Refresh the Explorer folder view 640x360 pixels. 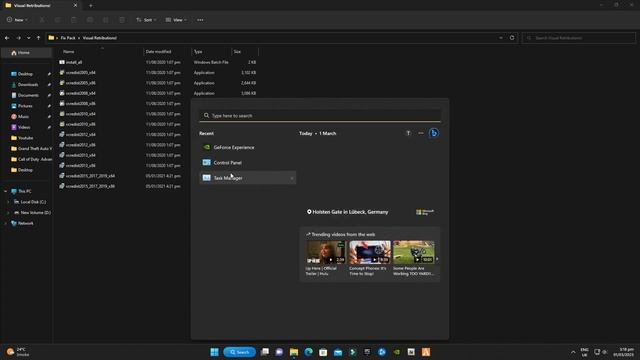[x=512, y=38]
